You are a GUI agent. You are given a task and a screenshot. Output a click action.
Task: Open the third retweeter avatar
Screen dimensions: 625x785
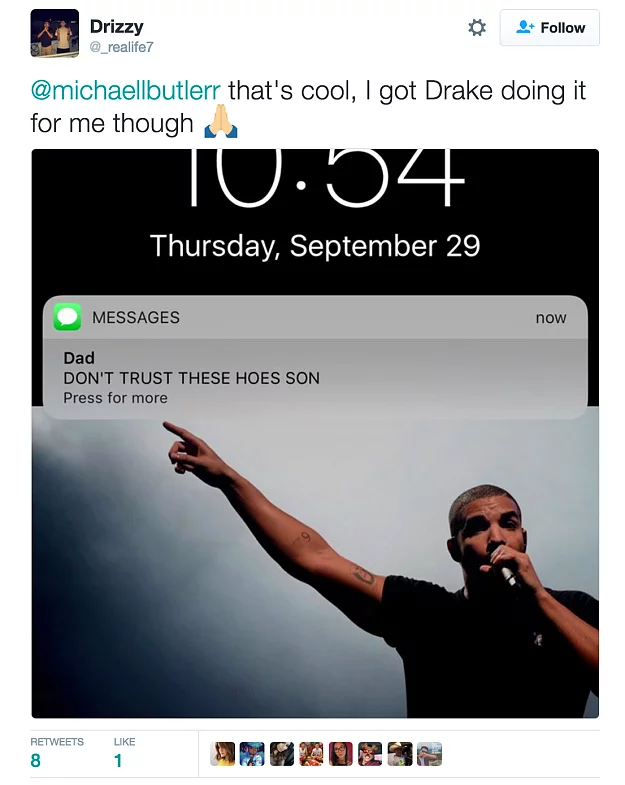click(281, 754)
